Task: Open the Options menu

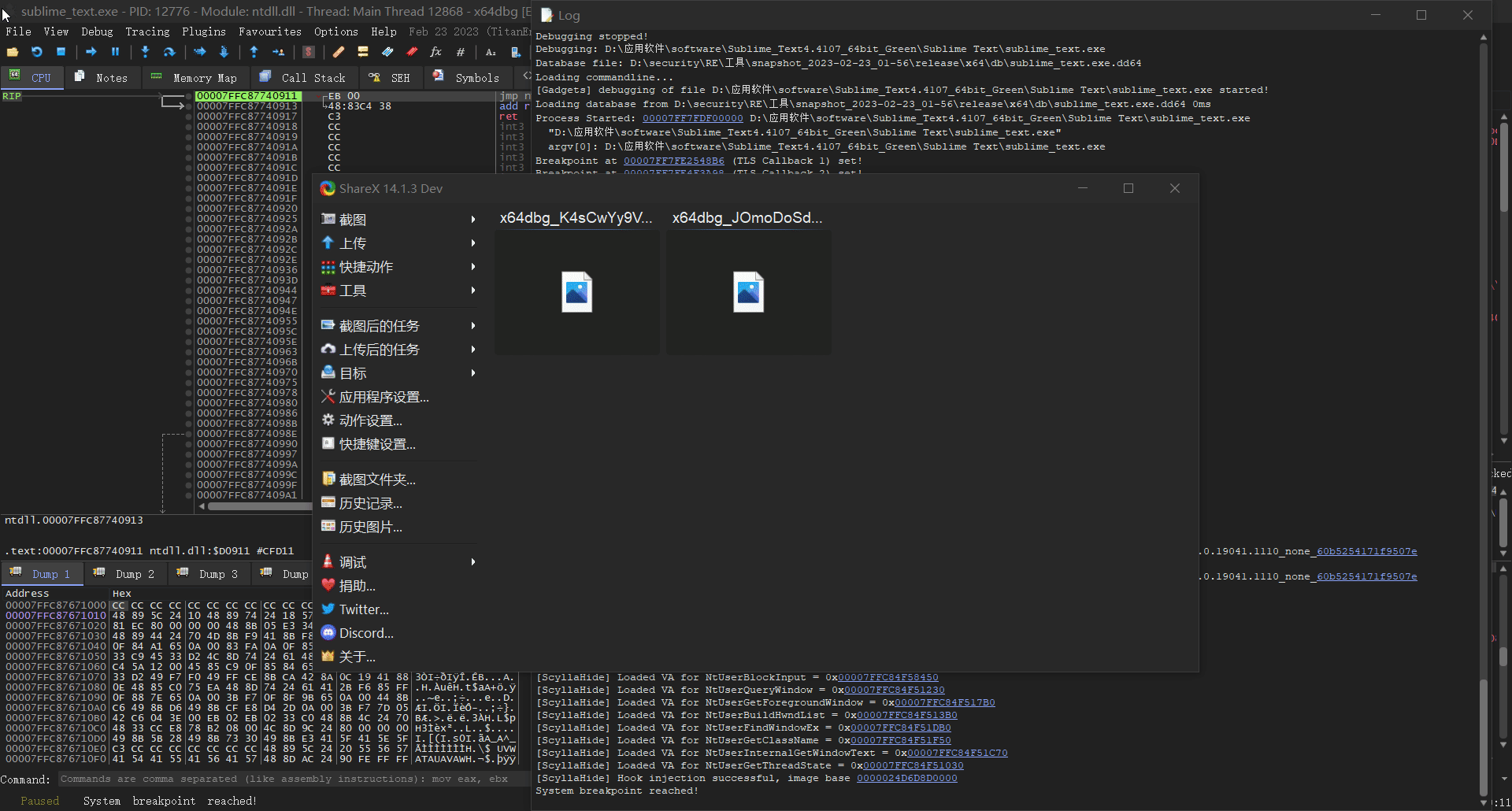Action: (335, 31)
